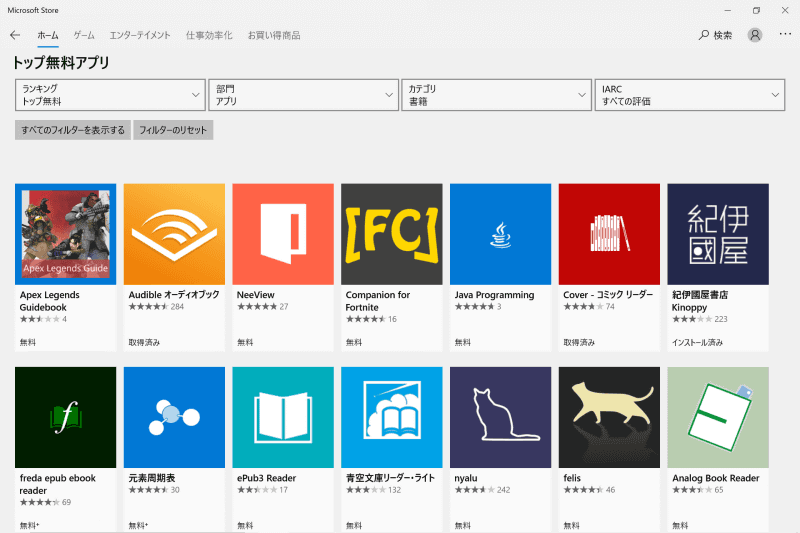This screenshot has height=533, width=800.
Task: Open the Audible audiobook app icon
Action: point(174,234)
